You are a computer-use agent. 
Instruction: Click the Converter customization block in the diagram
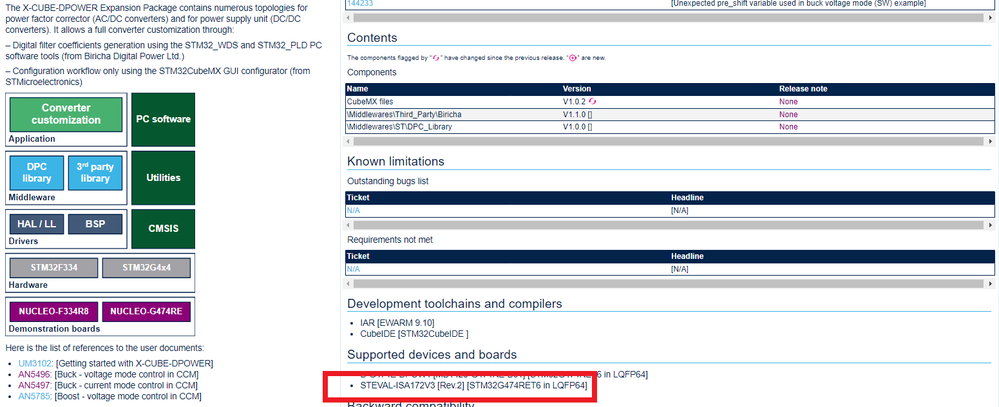click(66, 114)
